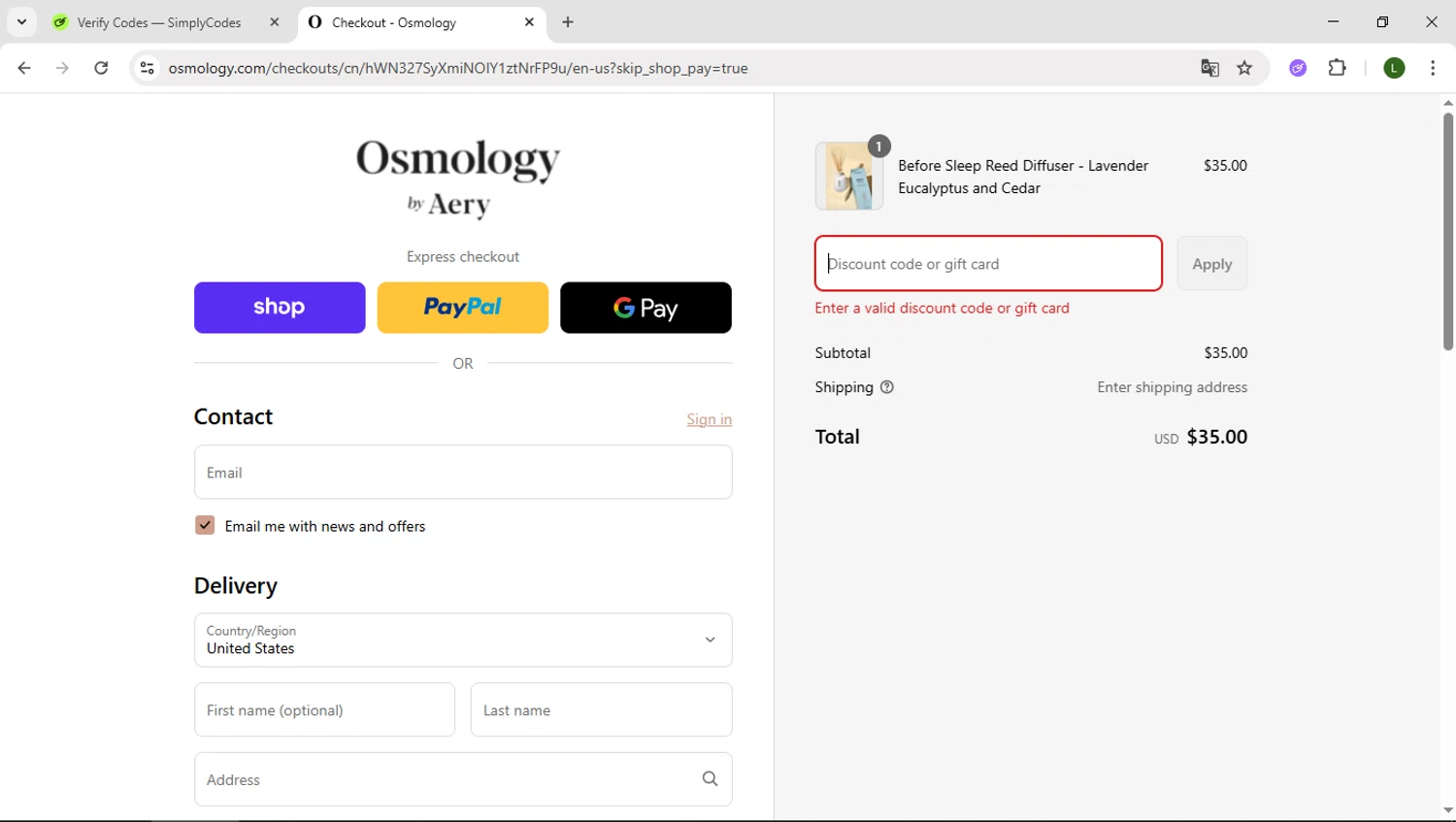Screen dimensions: 1456x822
Task: Open a new browser tab
Action: click(568, 21)
